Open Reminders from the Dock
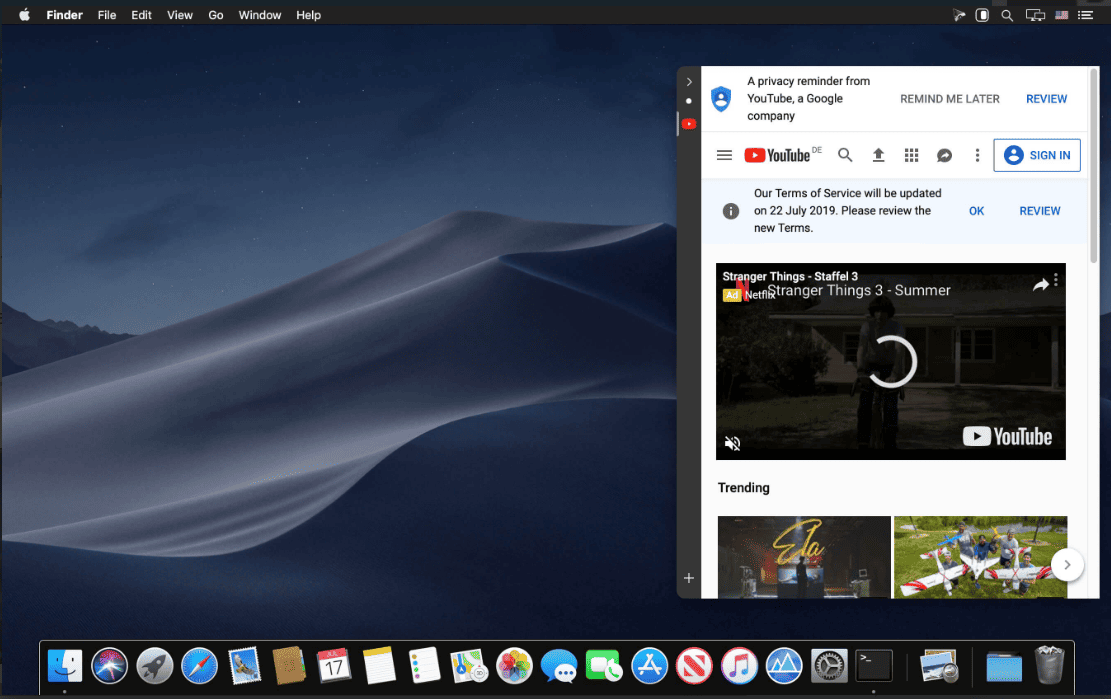 pyautogui.click(x=424, y=666)
